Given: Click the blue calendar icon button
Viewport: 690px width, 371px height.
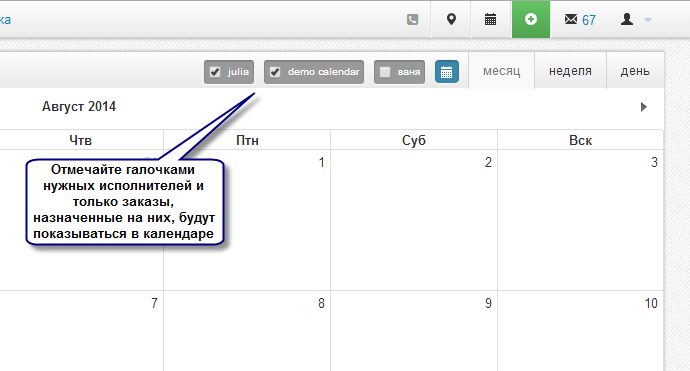Looking at the screenshot, I should click(x=447, y=72).
